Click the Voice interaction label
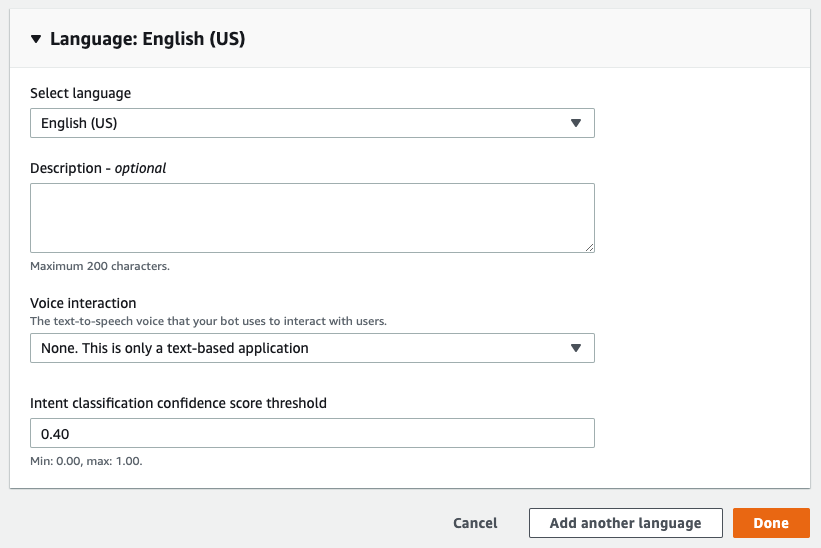The height and width of the screenshot is (548, 821). pos(83,303)
